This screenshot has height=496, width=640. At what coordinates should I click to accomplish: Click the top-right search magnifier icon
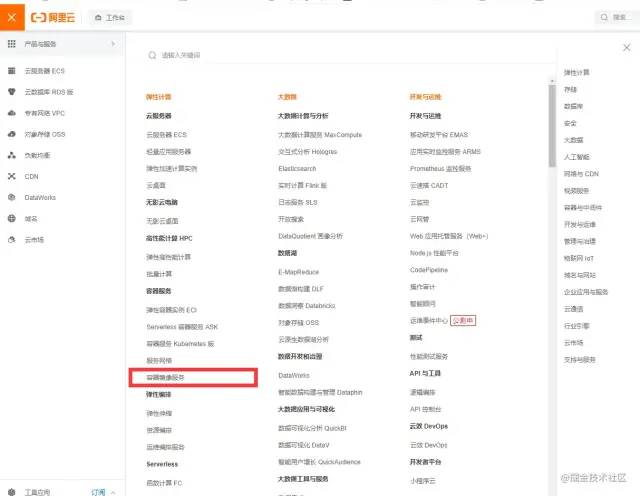[604, 17]
